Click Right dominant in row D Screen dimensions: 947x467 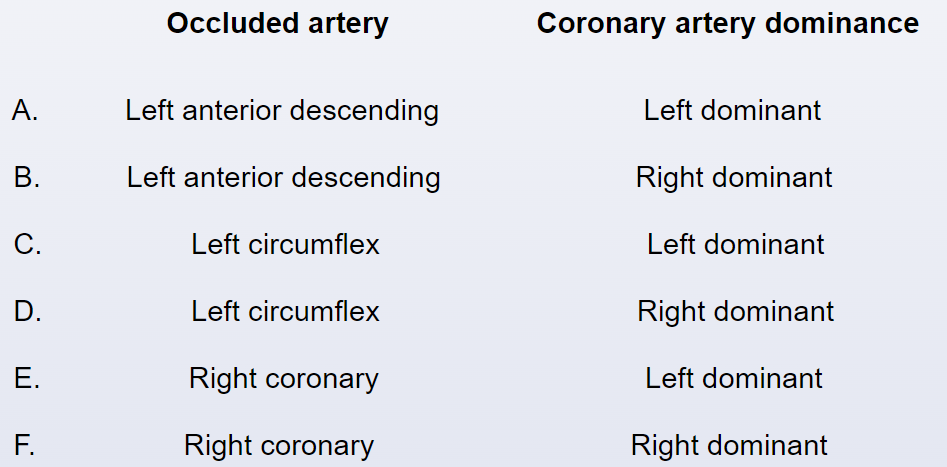point(736,312)
